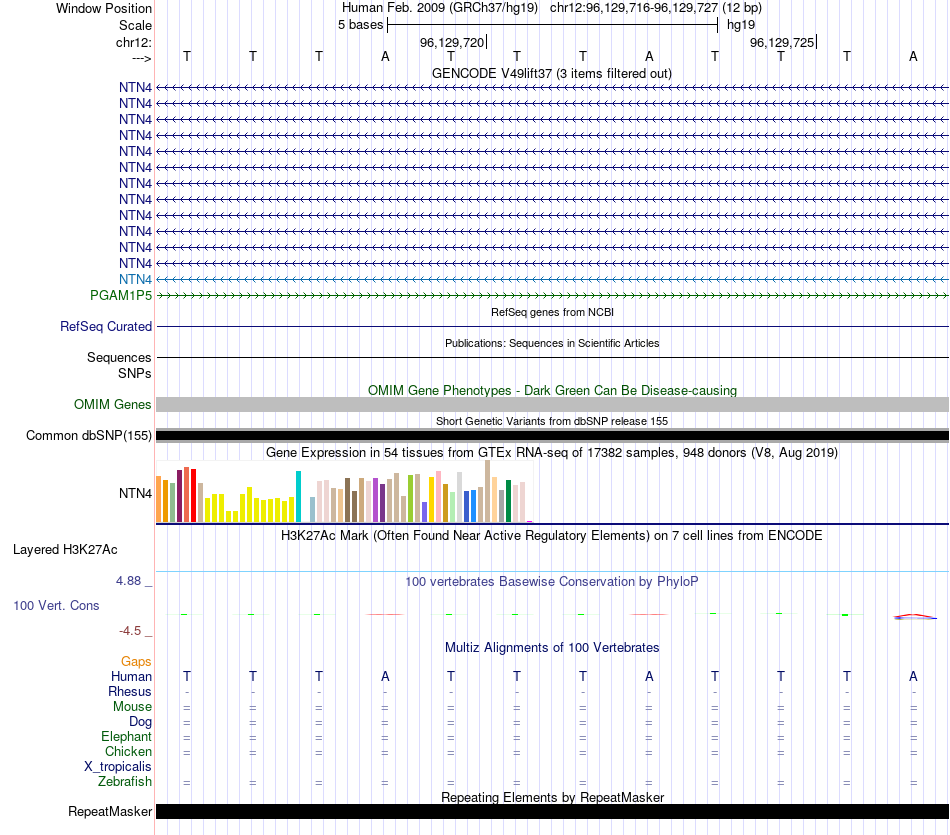Click the NTN4 label beside GTEx chart

135,493
